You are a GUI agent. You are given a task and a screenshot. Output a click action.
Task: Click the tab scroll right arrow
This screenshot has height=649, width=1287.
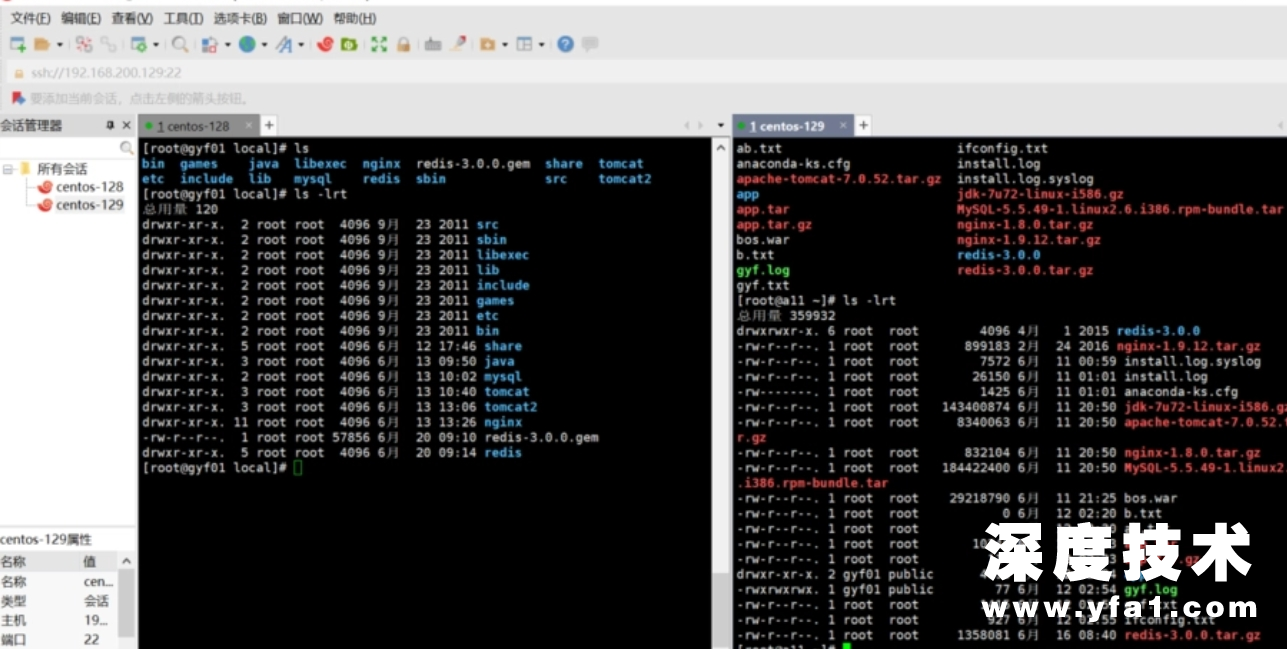[x=701, y=126]
